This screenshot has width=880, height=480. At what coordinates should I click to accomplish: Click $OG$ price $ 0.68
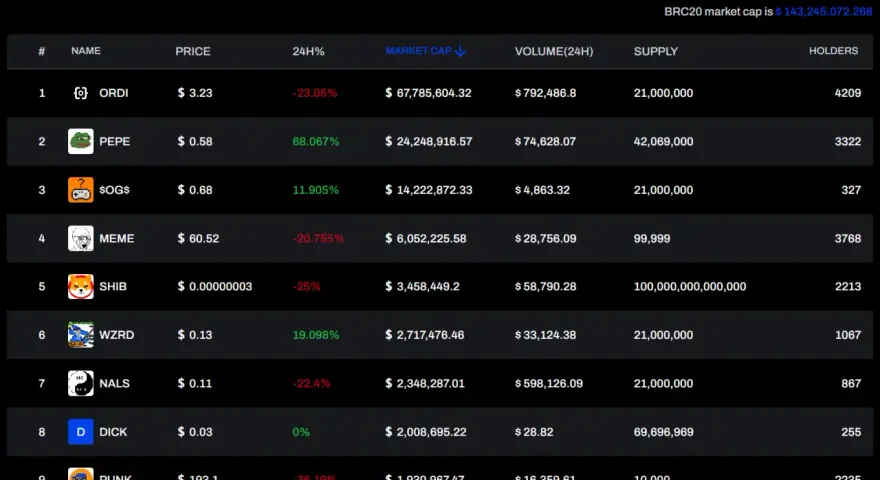click(195, 190)
